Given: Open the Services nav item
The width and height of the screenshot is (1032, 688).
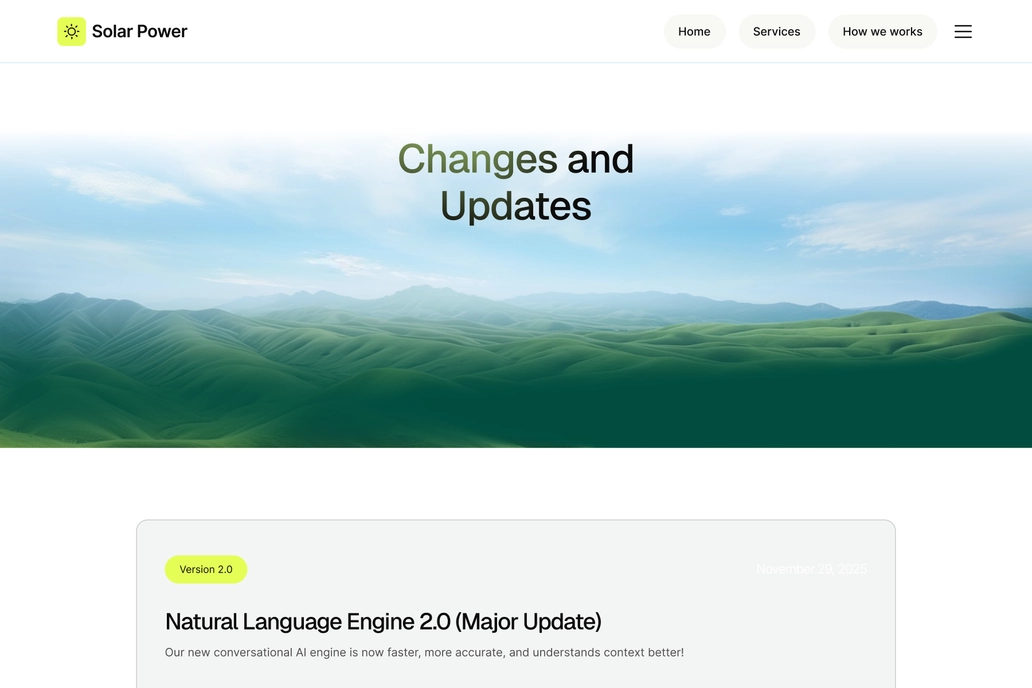Looking at the screenshot, I should pos(776,32).
